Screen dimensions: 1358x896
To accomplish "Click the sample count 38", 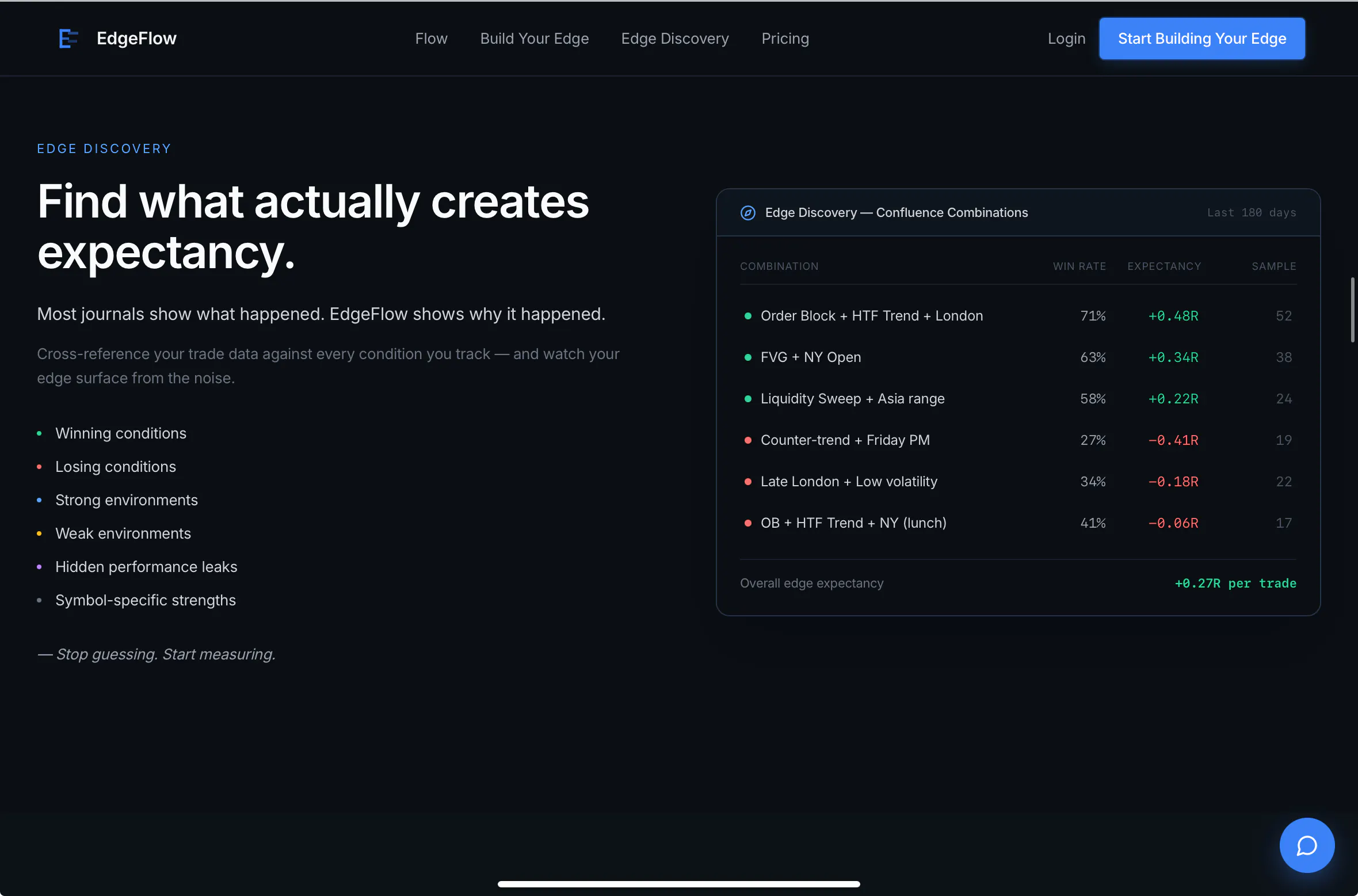I will (1284, 357).
